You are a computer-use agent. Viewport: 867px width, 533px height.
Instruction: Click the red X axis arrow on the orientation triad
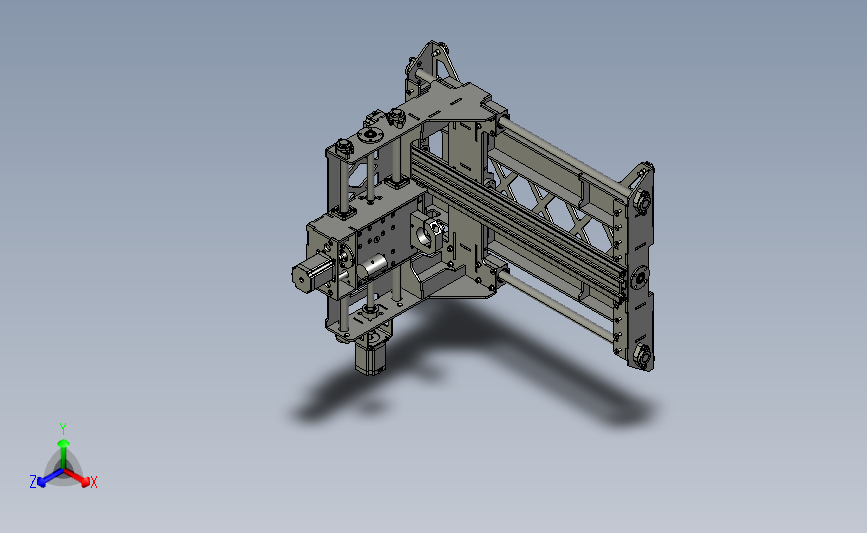click(77, 478)
